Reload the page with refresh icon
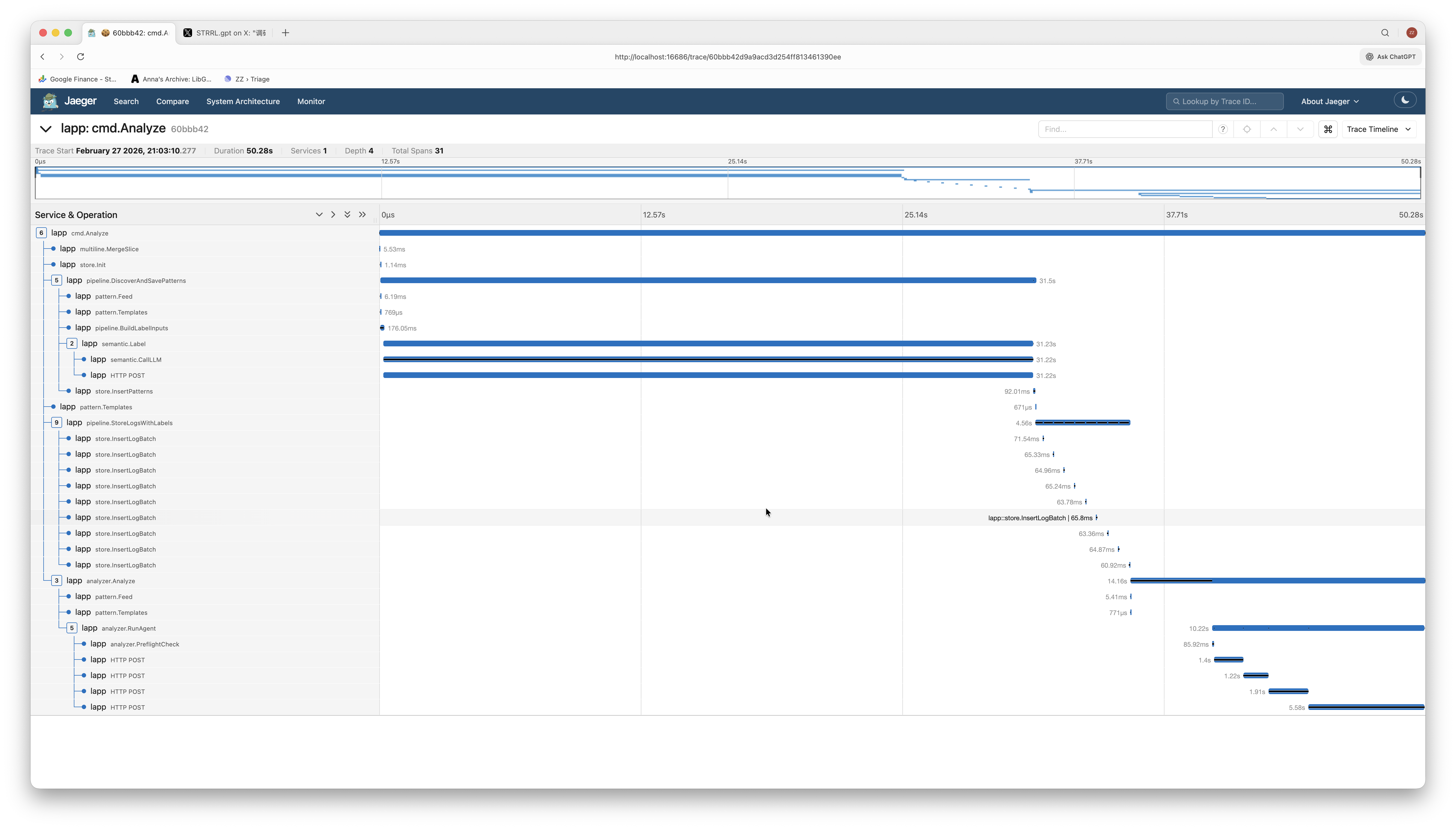This screenshot has height=829, width=1456. pos(80,56)
